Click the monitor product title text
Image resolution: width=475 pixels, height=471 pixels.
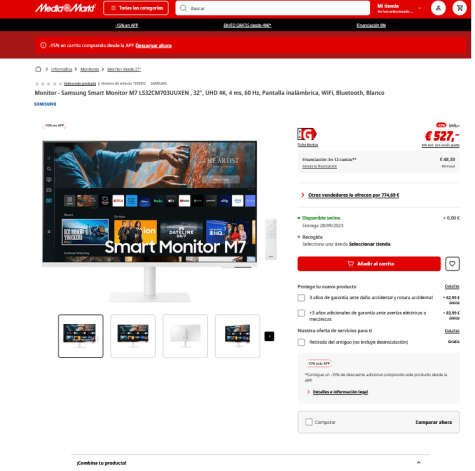[209, 93]
